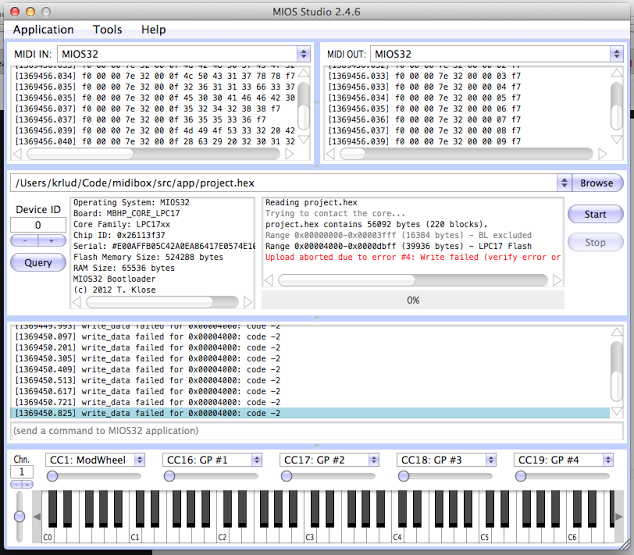Image resolution: width=634 pixels, height=555 pixels.
Task: Click the MIOS32 command input field
Action: click(x=317, y=431)
